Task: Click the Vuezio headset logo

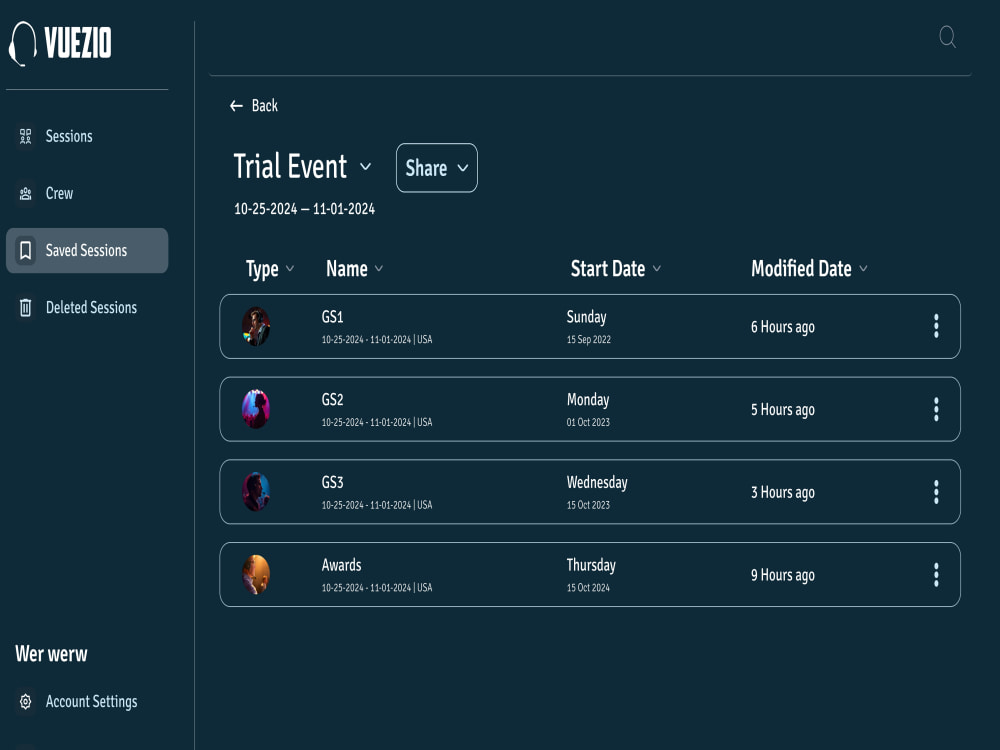Action: (60, 43)
